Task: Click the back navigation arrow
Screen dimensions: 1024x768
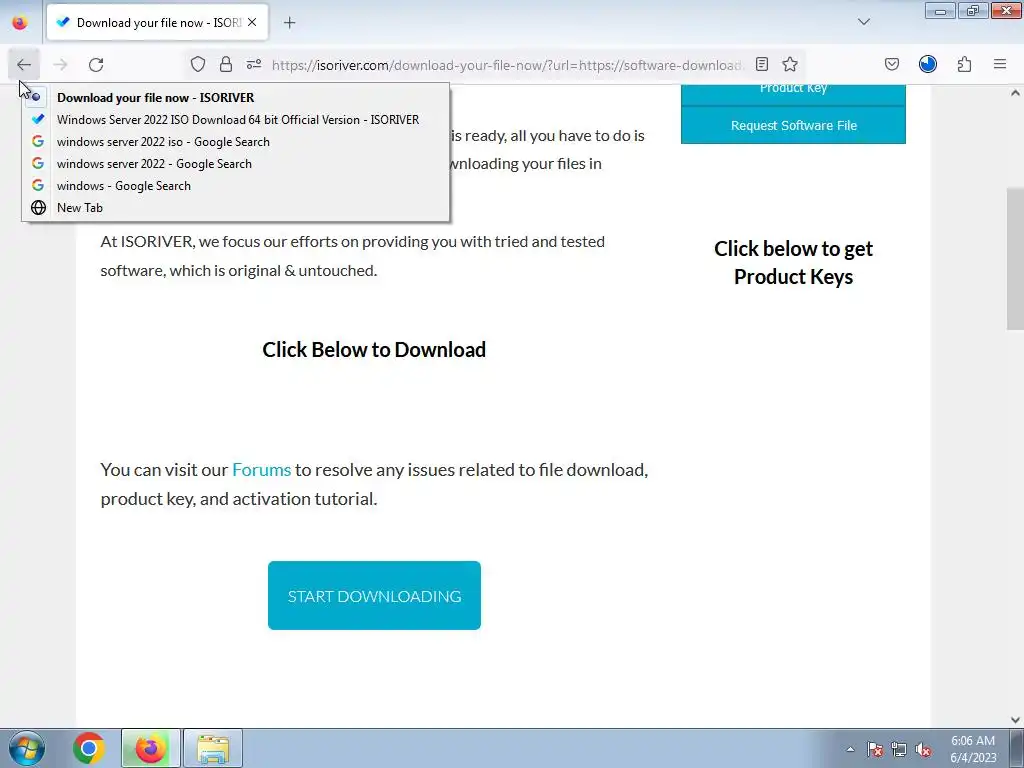Action: coord(24,65)
